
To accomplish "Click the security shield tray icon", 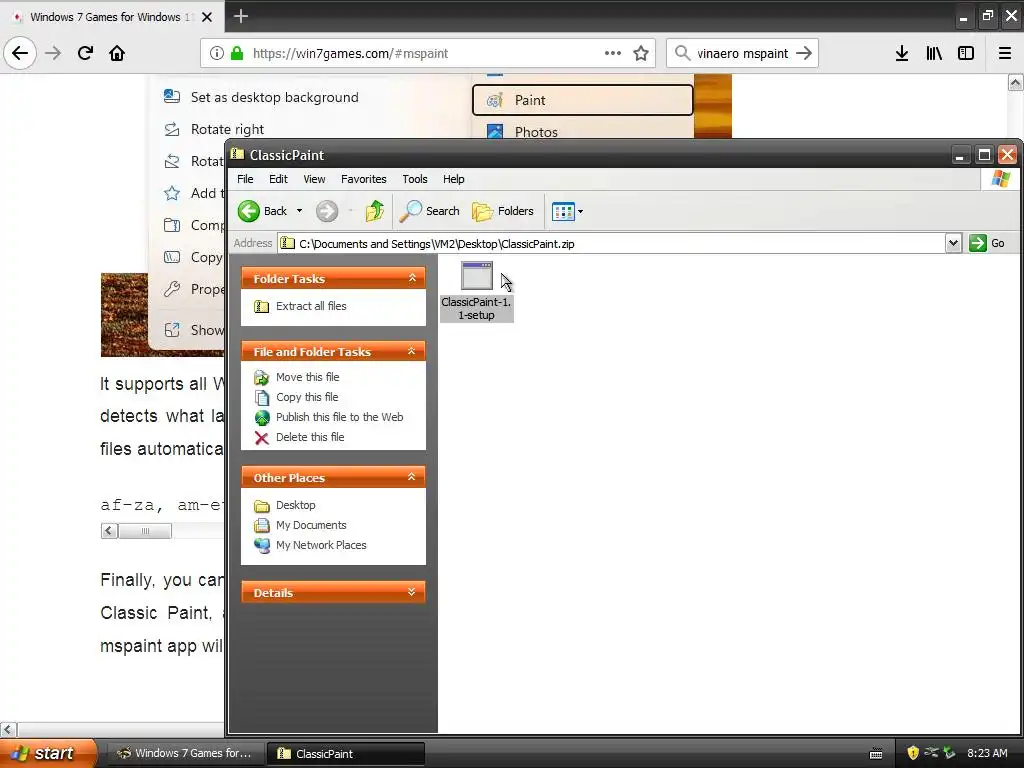I will [x=913, y=753].
